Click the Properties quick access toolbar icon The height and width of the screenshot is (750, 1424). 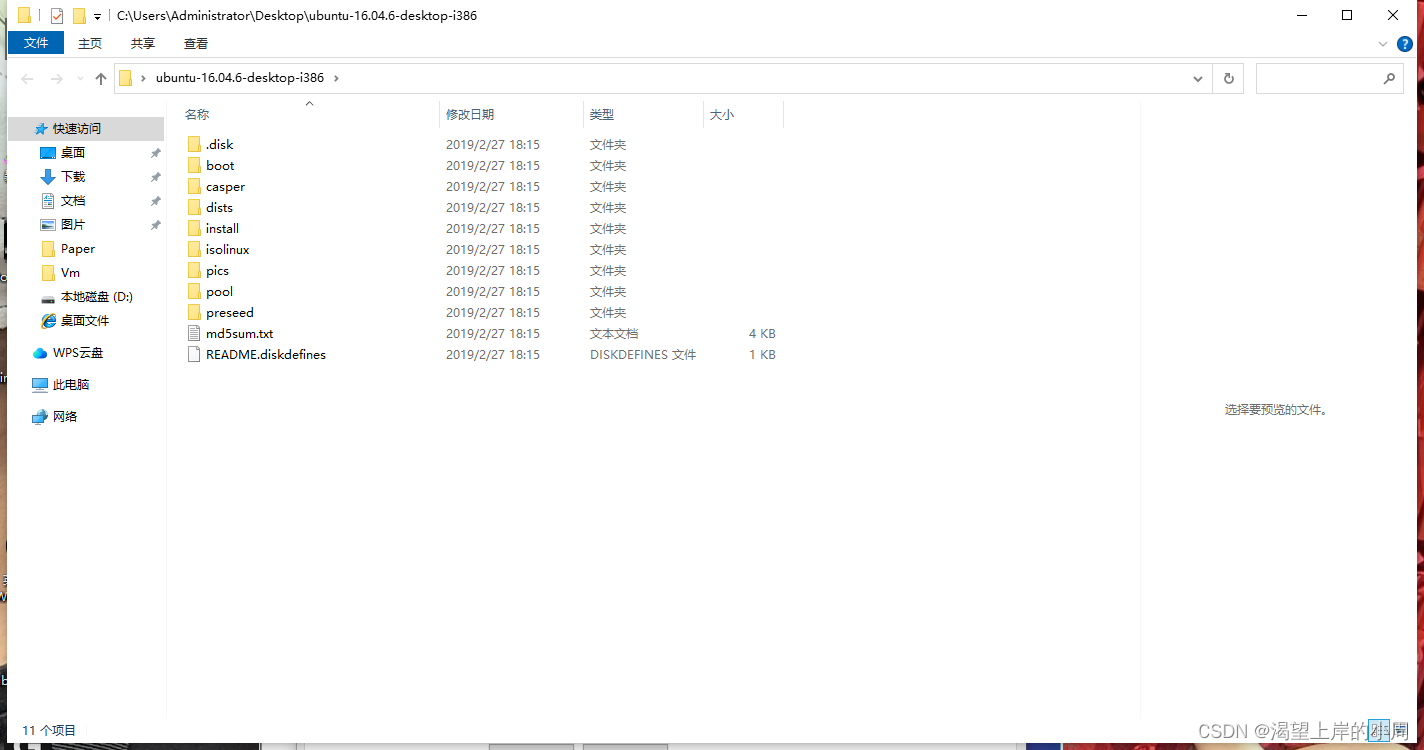(x=56, y=16)
